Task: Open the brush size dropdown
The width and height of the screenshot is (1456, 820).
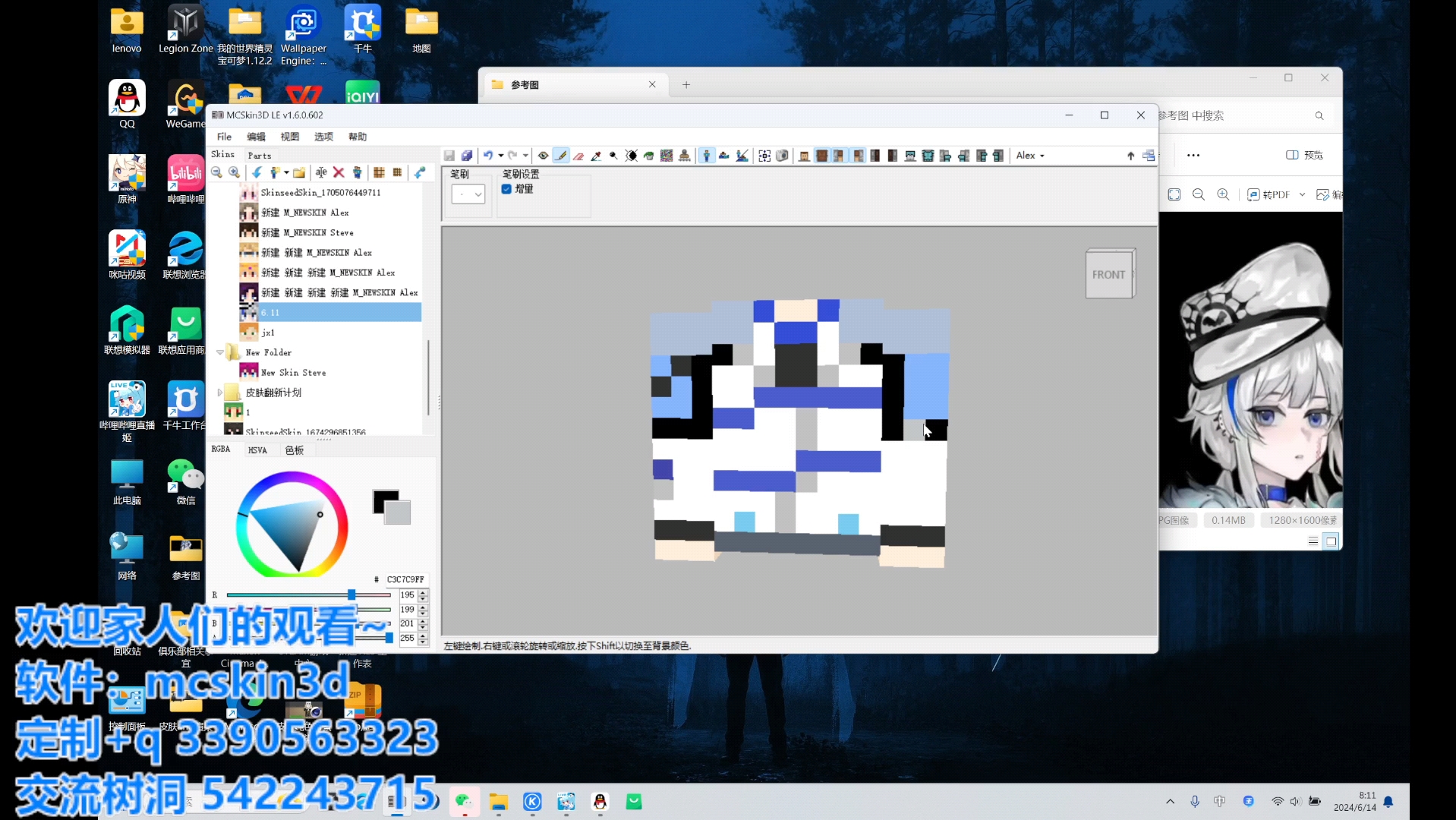Action: (468, 194)
